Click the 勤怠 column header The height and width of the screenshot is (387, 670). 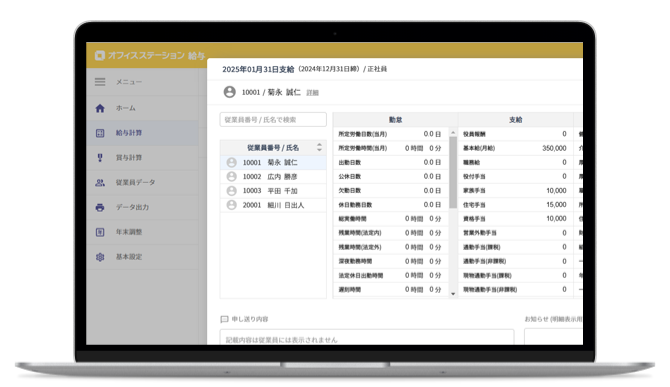tap(395, 120)
